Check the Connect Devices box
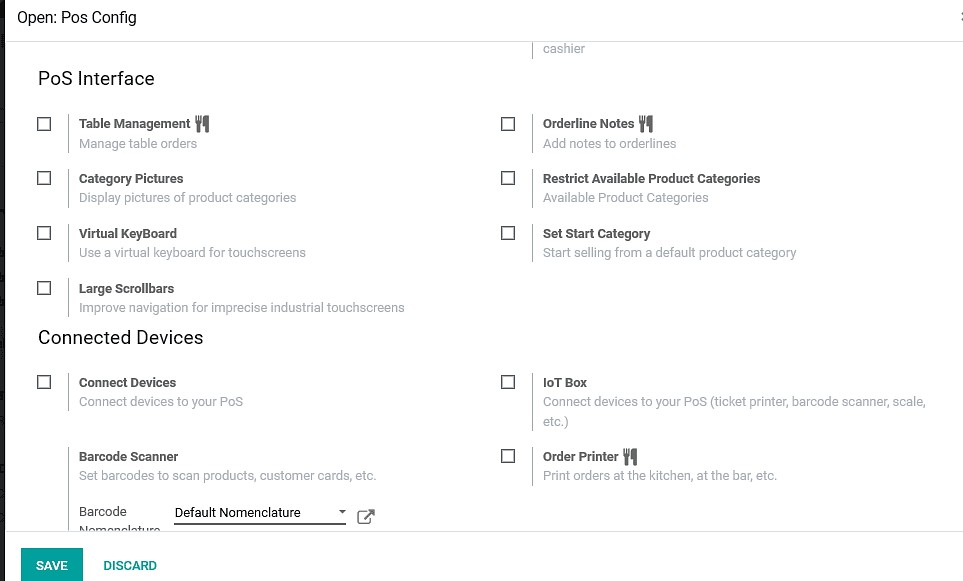963x581 pixels. pos(44,382)
